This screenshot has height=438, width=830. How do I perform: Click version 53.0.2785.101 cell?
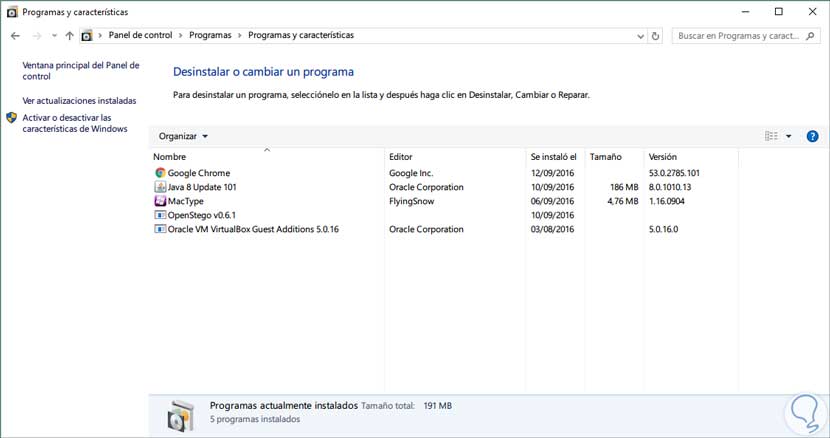point(674,173)
